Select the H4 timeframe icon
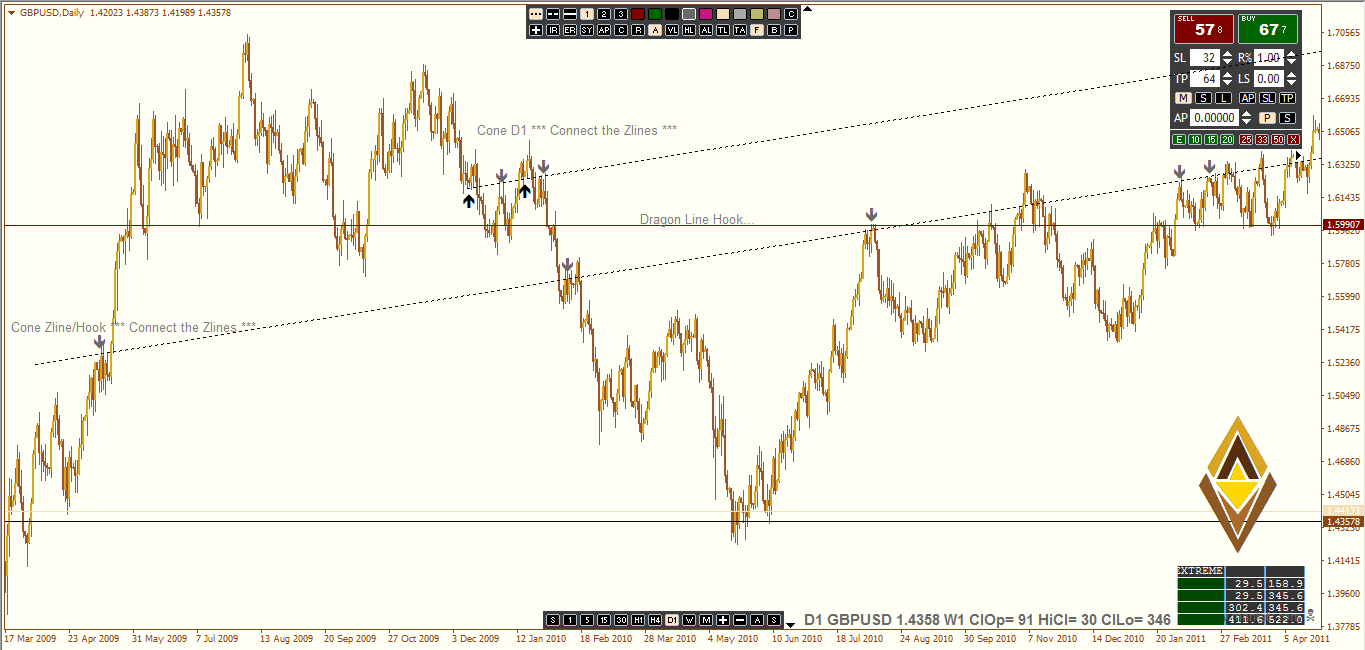Screen dimensions: 1365x650 657,621
